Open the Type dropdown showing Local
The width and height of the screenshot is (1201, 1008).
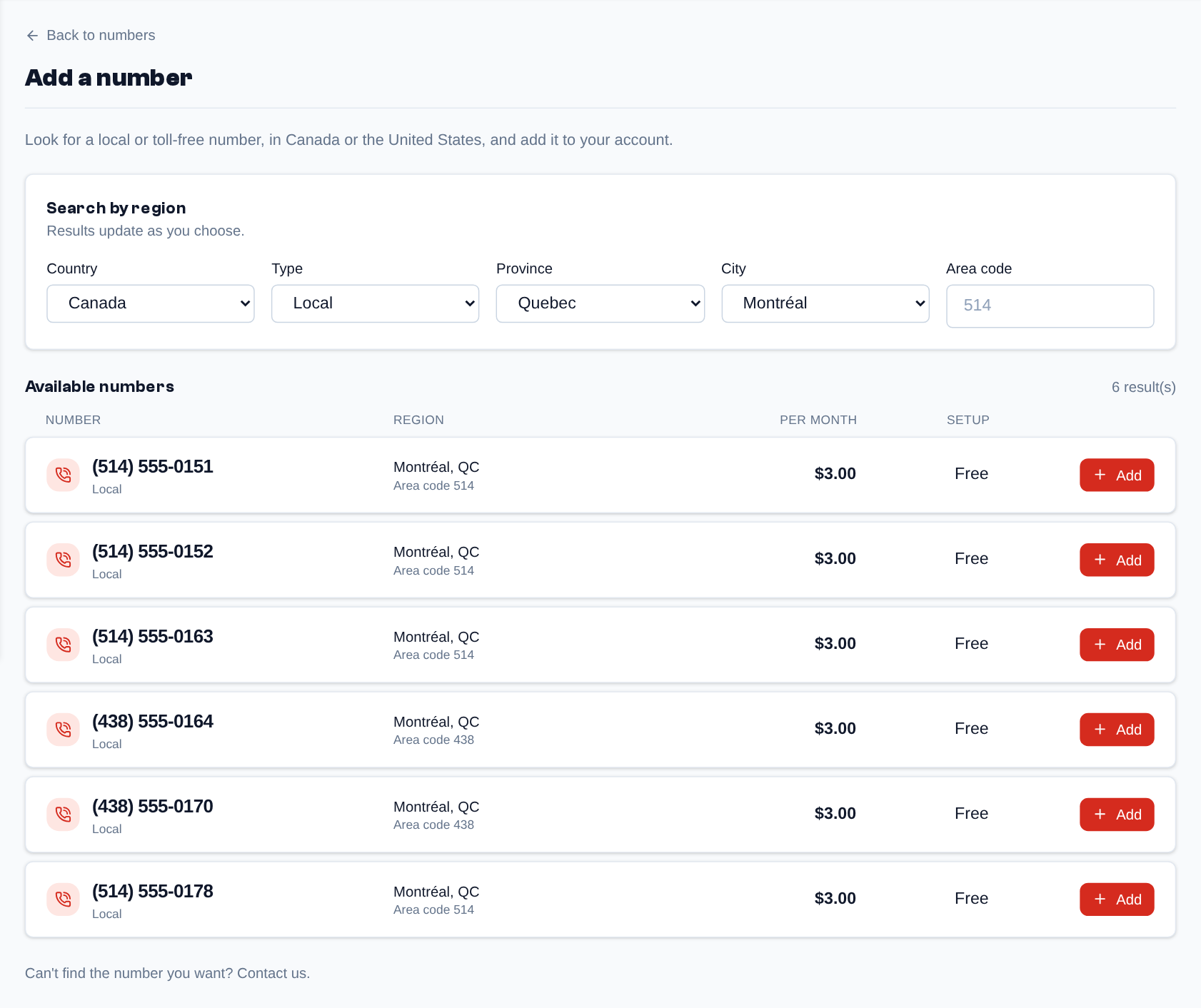376,303
